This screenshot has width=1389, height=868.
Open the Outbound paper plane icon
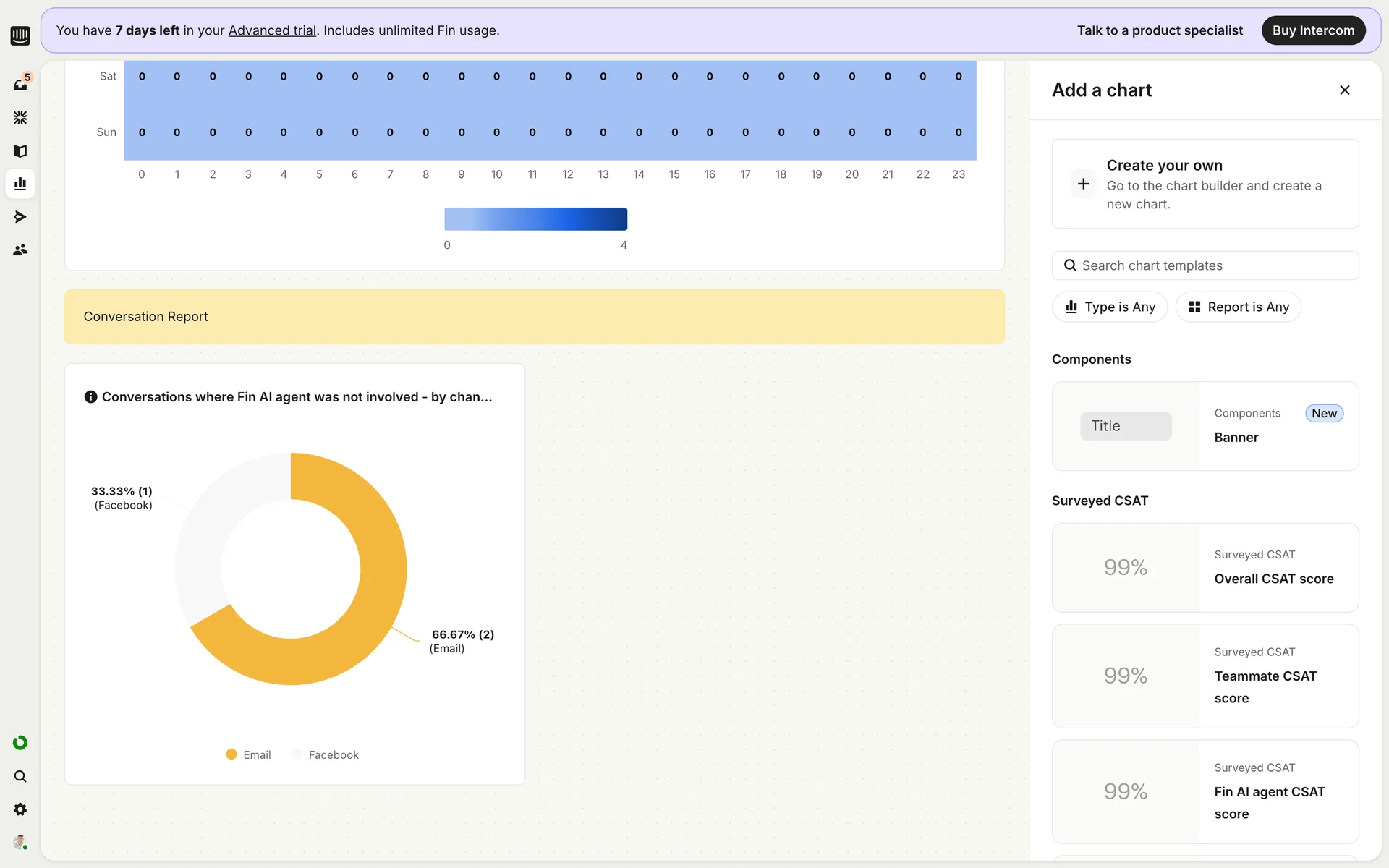(20, 217)
